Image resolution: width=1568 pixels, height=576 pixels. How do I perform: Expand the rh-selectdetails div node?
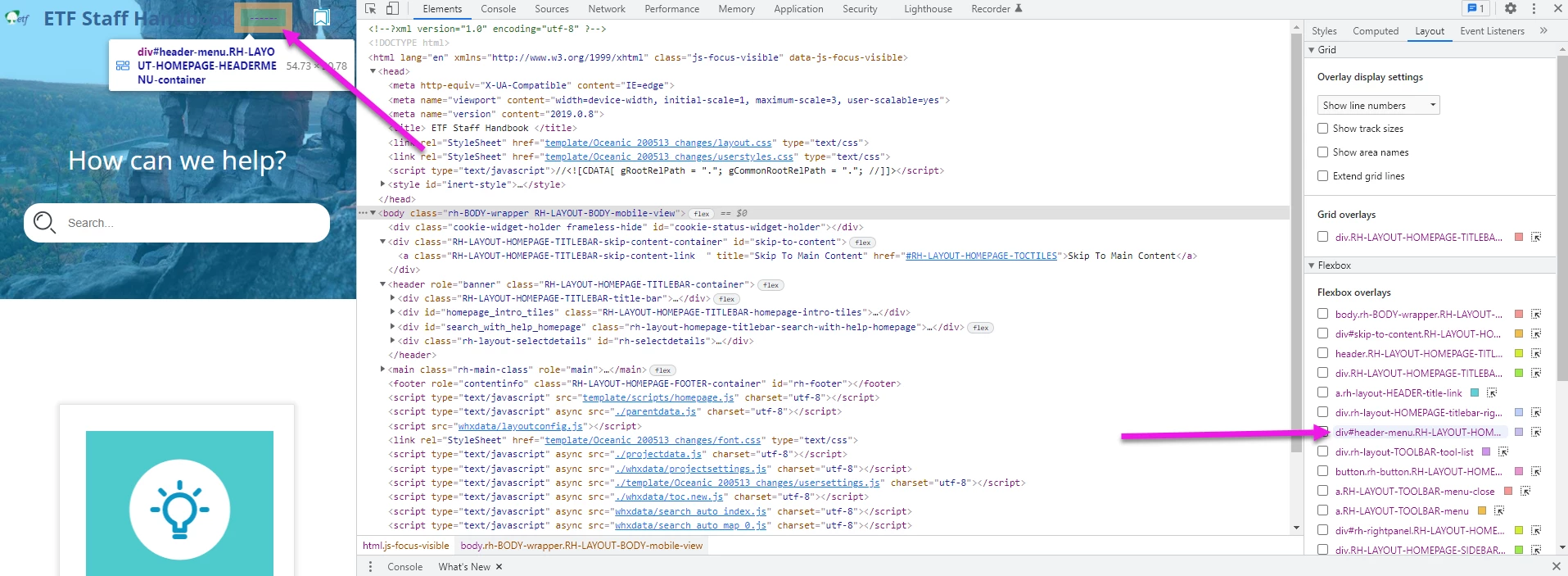(x=392, y=341)
